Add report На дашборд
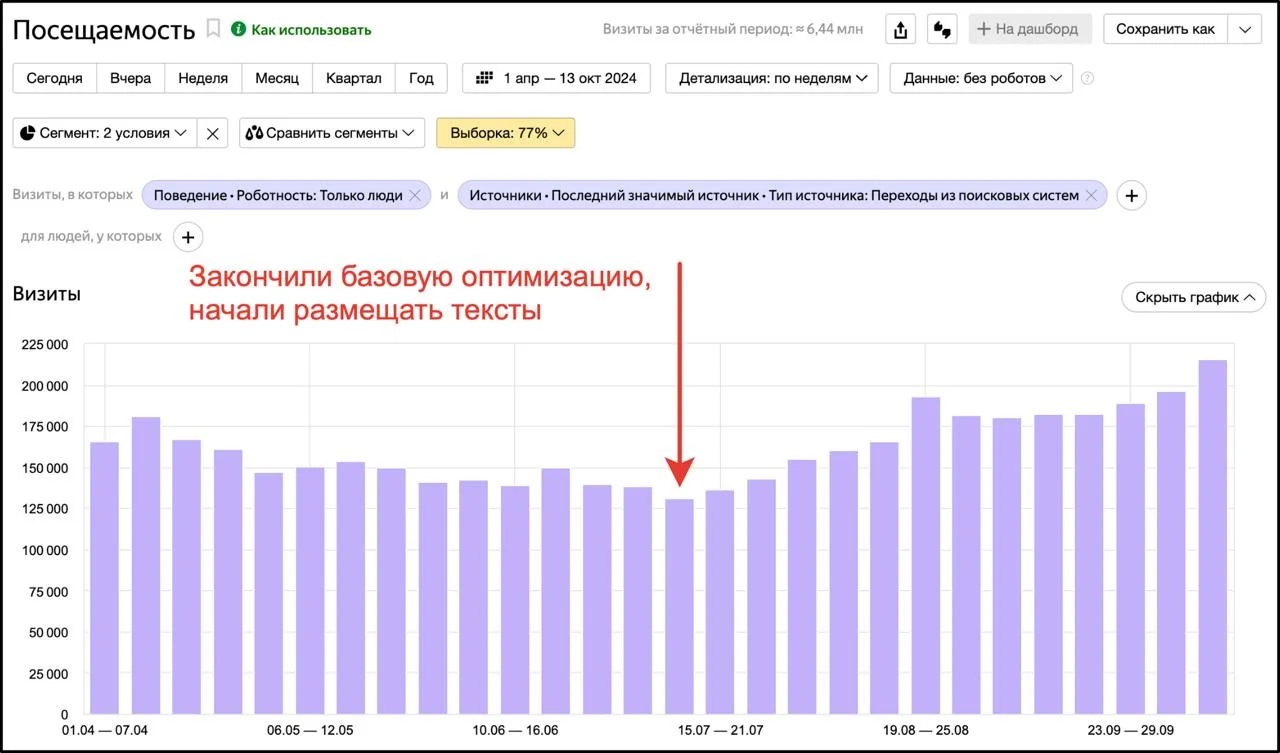The width and height of the screenshot is (1280, 753). click(x=1029, y=29)
